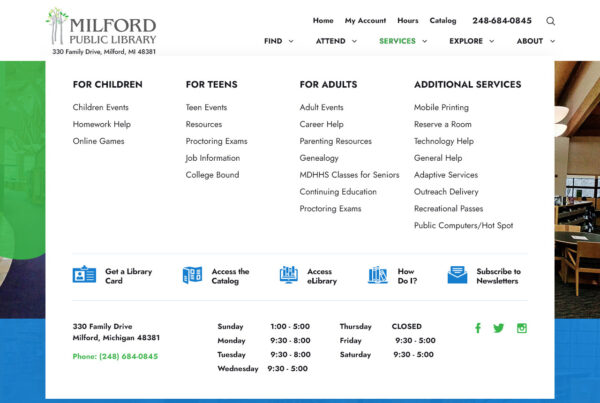The height and width of the screenshot is (403, 600).
Task: Click How Do I? text
Action: pyautogui.click(x=407, y=276)
